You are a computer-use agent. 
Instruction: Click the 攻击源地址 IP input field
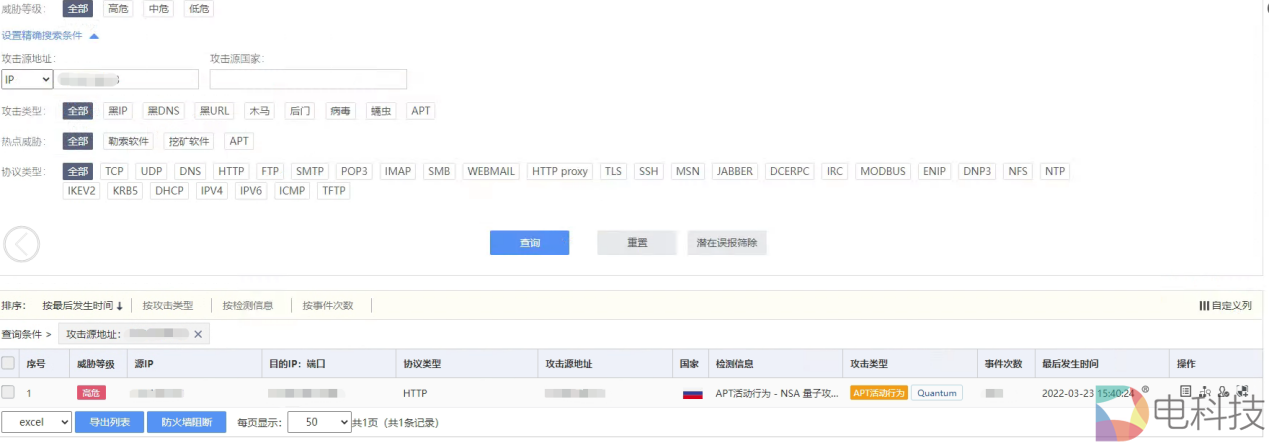coord(126,79)
